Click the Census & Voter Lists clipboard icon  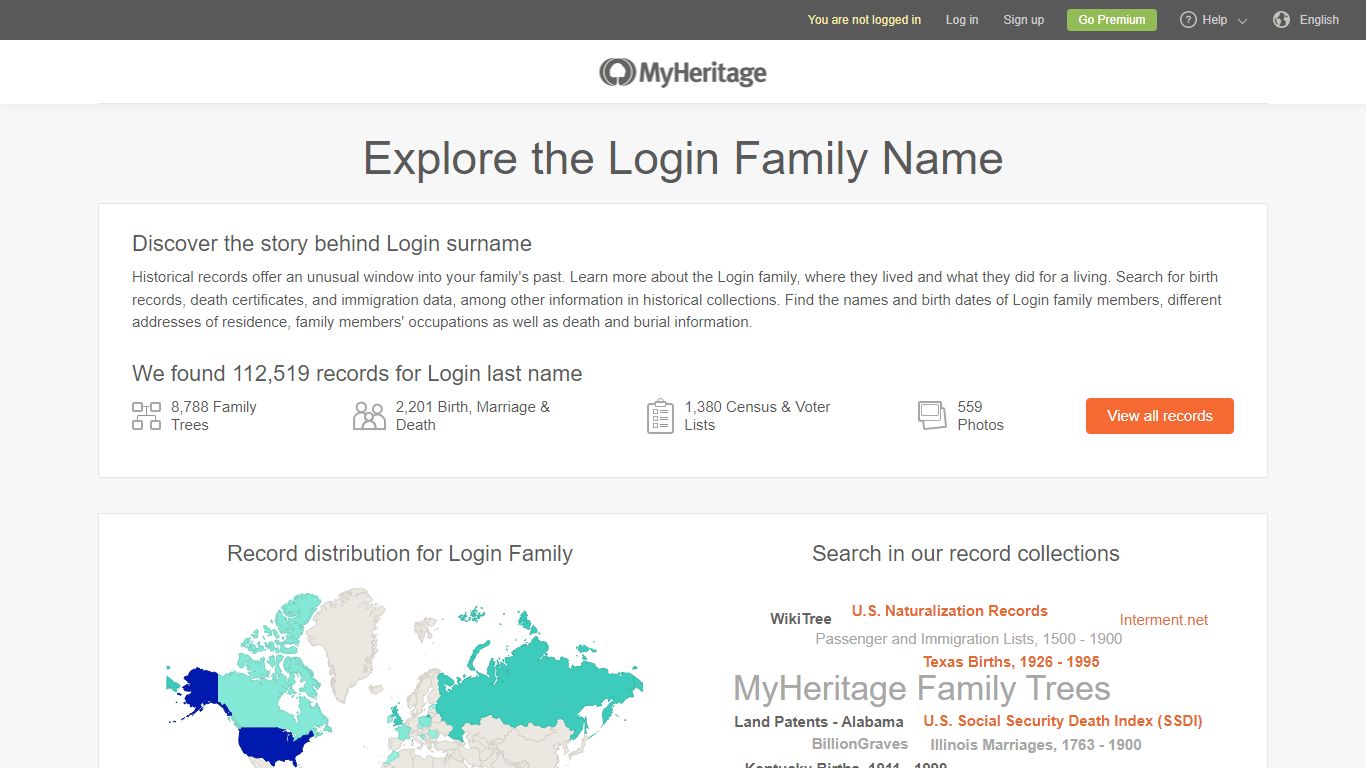(660, 415)
